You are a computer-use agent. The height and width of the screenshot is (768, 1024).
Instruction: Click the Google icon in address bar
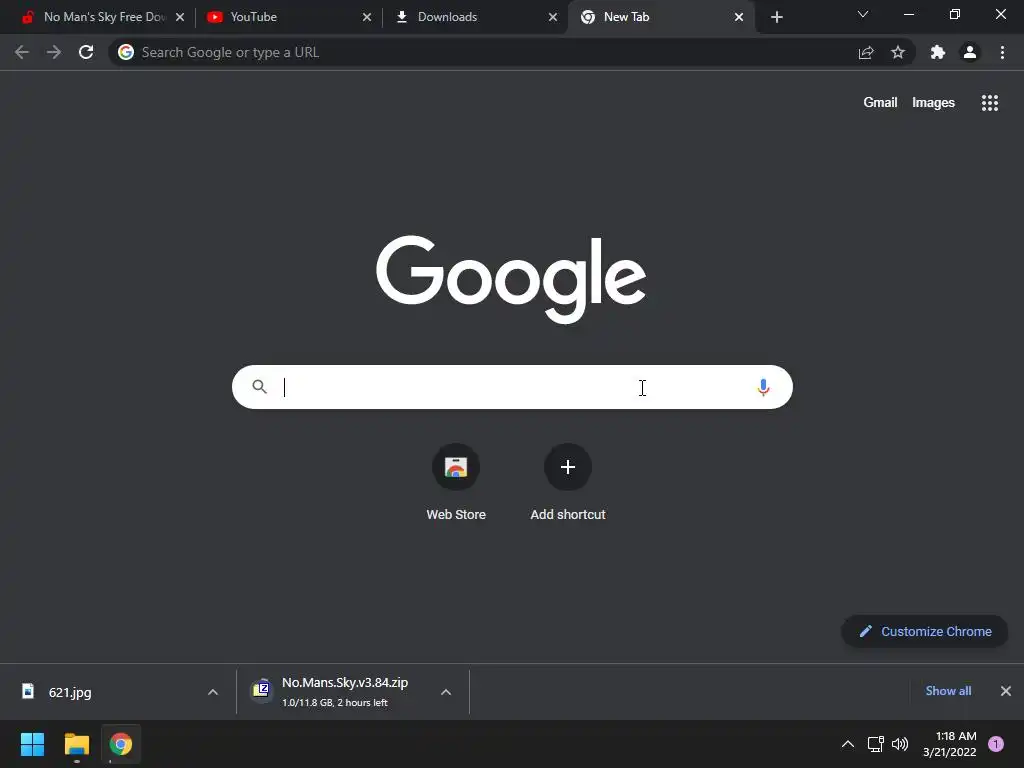126,52
